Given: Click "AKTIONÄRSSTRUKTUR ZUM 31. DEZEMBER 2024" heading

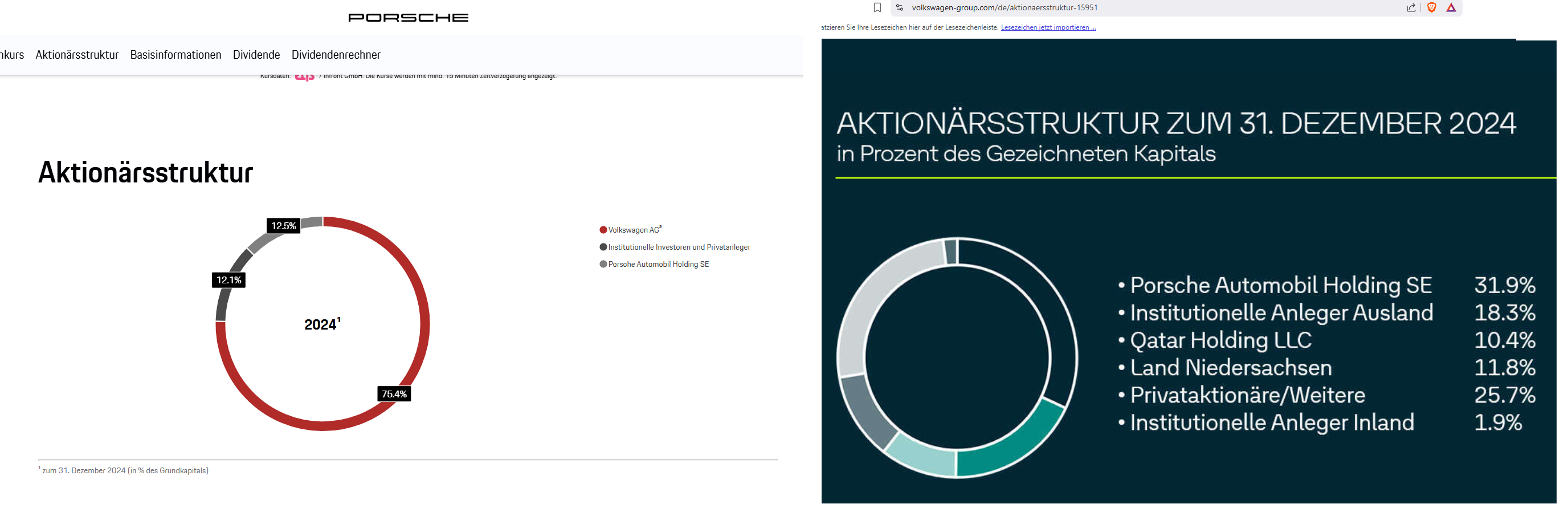Looking at the screenshot, I should pos(1176,124).
